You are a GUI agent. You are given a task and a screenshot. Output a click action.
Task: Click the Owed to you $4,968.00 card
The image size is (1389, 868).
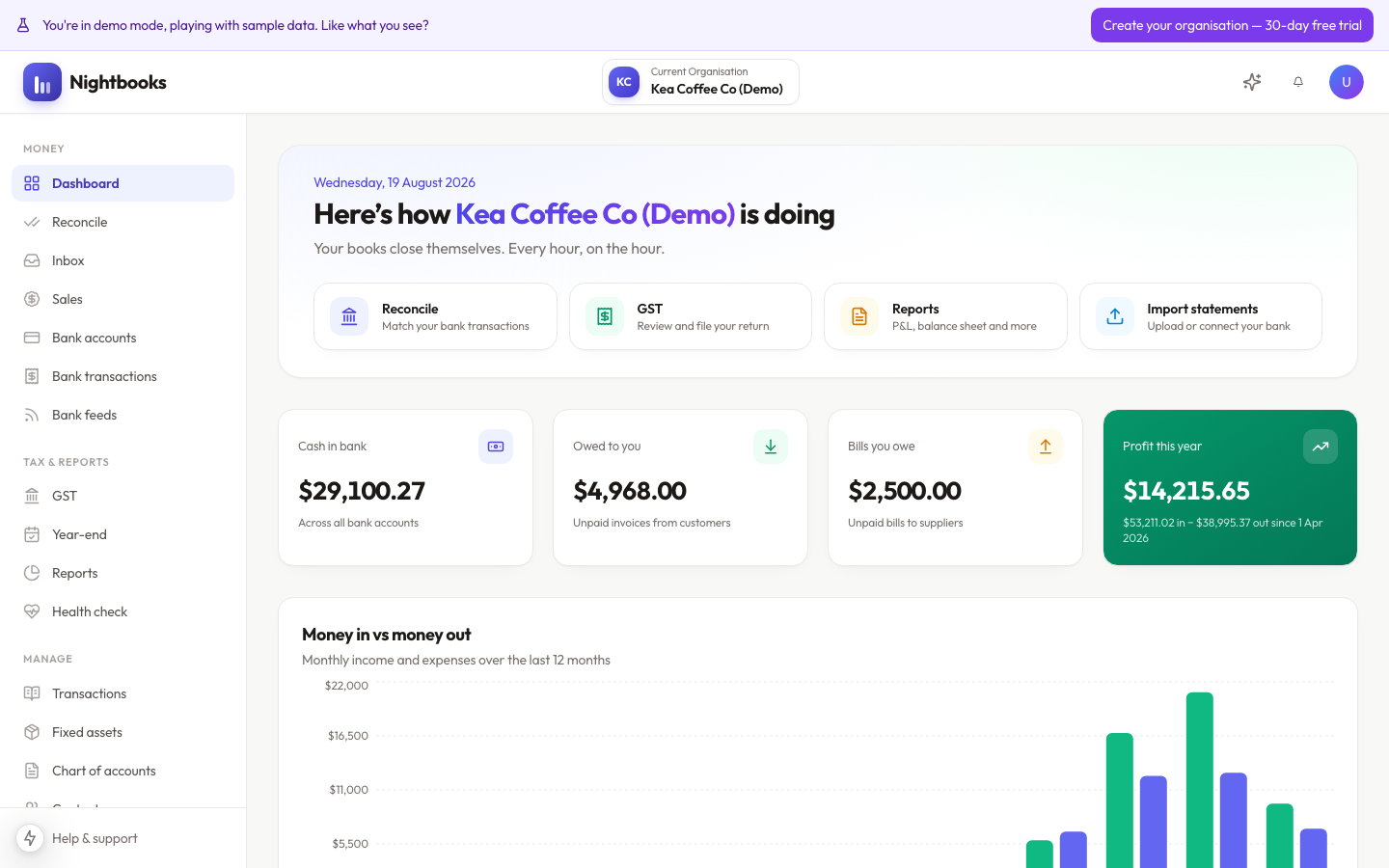pos(680,488)
